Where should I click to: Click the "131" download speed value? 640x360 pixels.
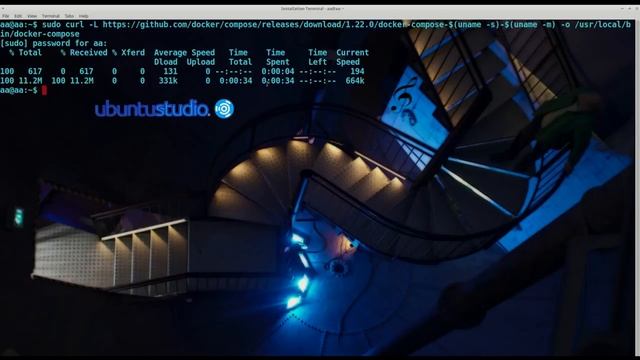pos(170,71)
